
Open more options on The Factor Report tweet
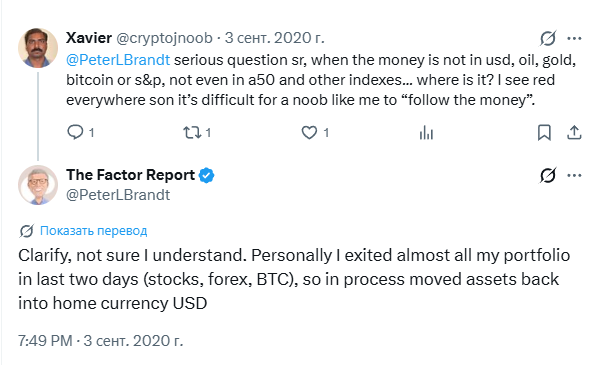(x=574, y=175)
